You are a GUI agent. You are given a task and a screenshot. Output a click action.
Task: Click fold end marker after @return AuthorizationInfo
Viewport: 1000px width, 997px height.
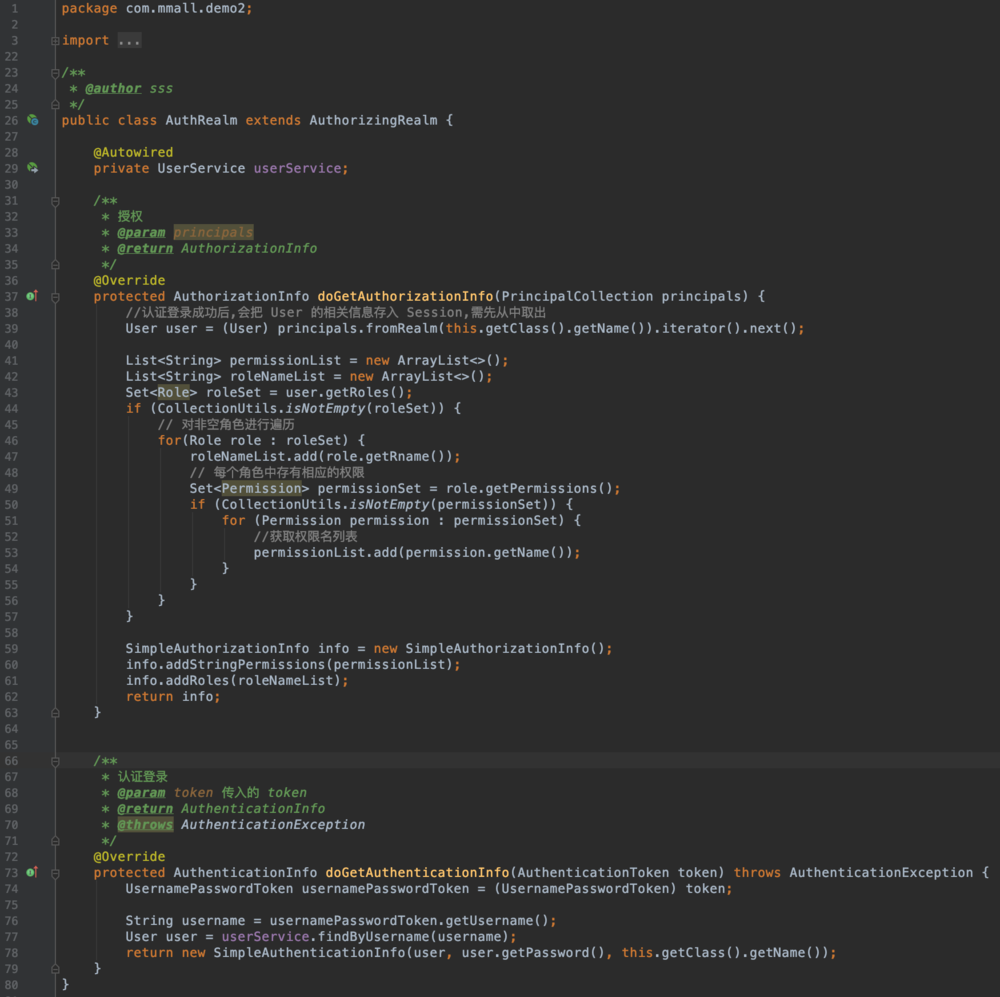coord(55,265)
